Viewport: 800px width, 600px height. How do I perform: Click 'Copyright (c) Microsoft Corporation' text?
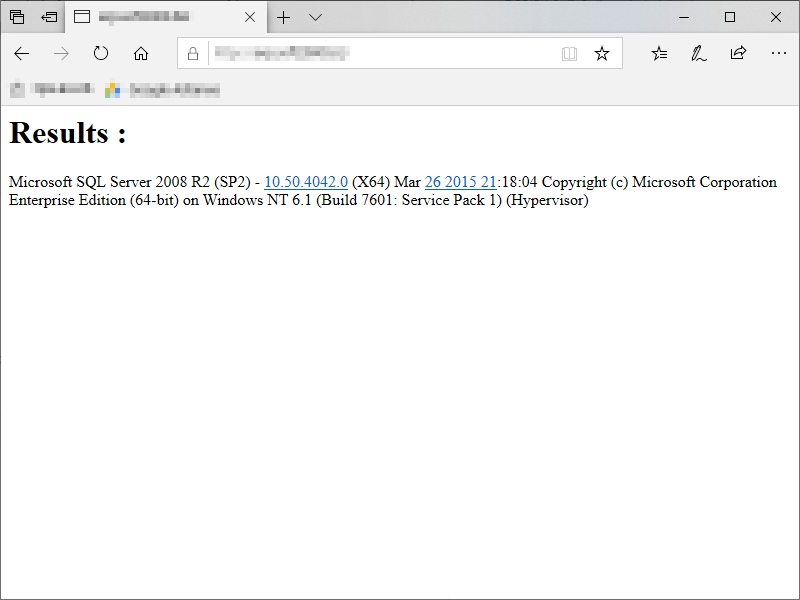[659, 182]
